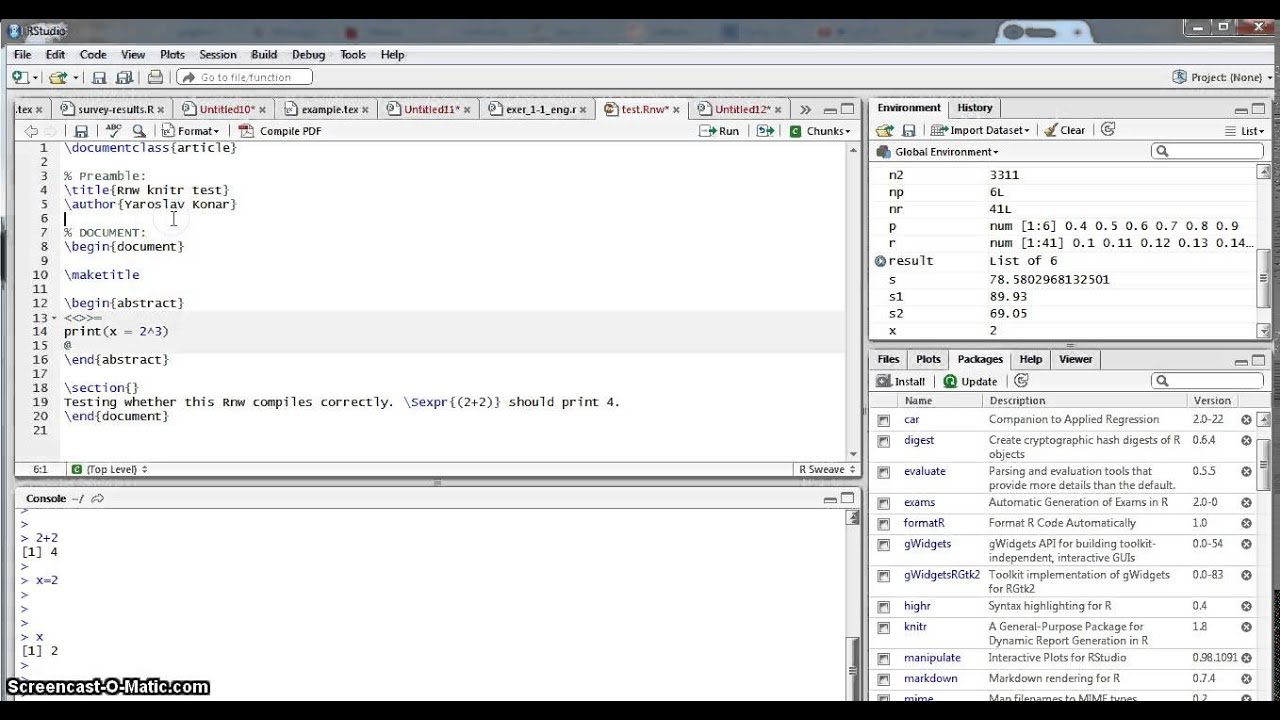Check the formatR package box

coord(884,524)
